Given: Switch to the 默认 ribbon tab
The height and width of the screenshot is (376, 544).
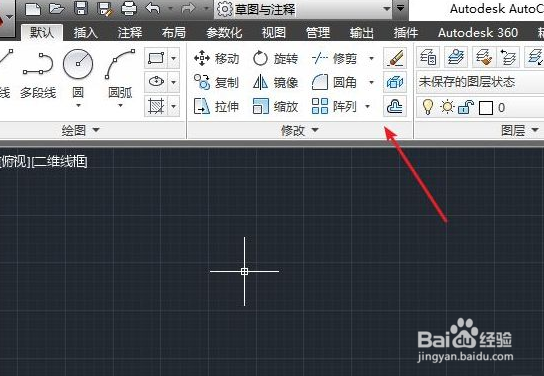Looking at the screenshot, I should [x=42, y=33].
